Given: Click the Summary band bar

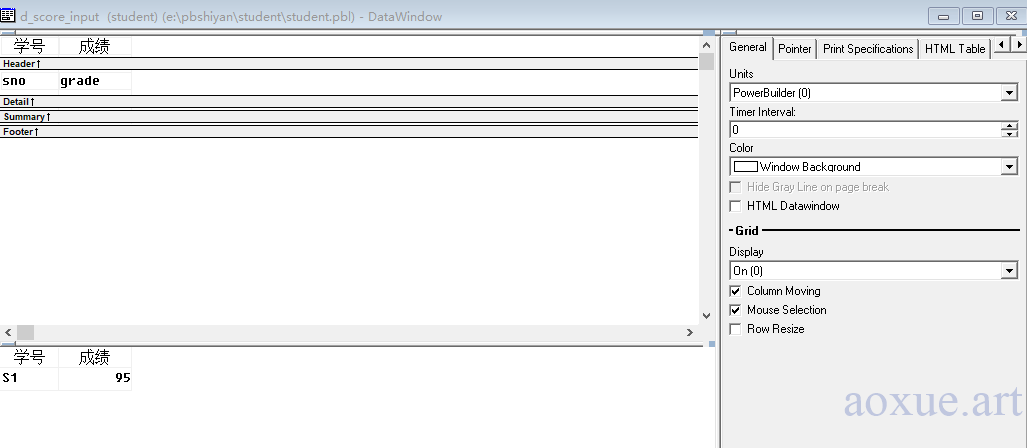Looking at the screenshot, I should tap(348, 117).
